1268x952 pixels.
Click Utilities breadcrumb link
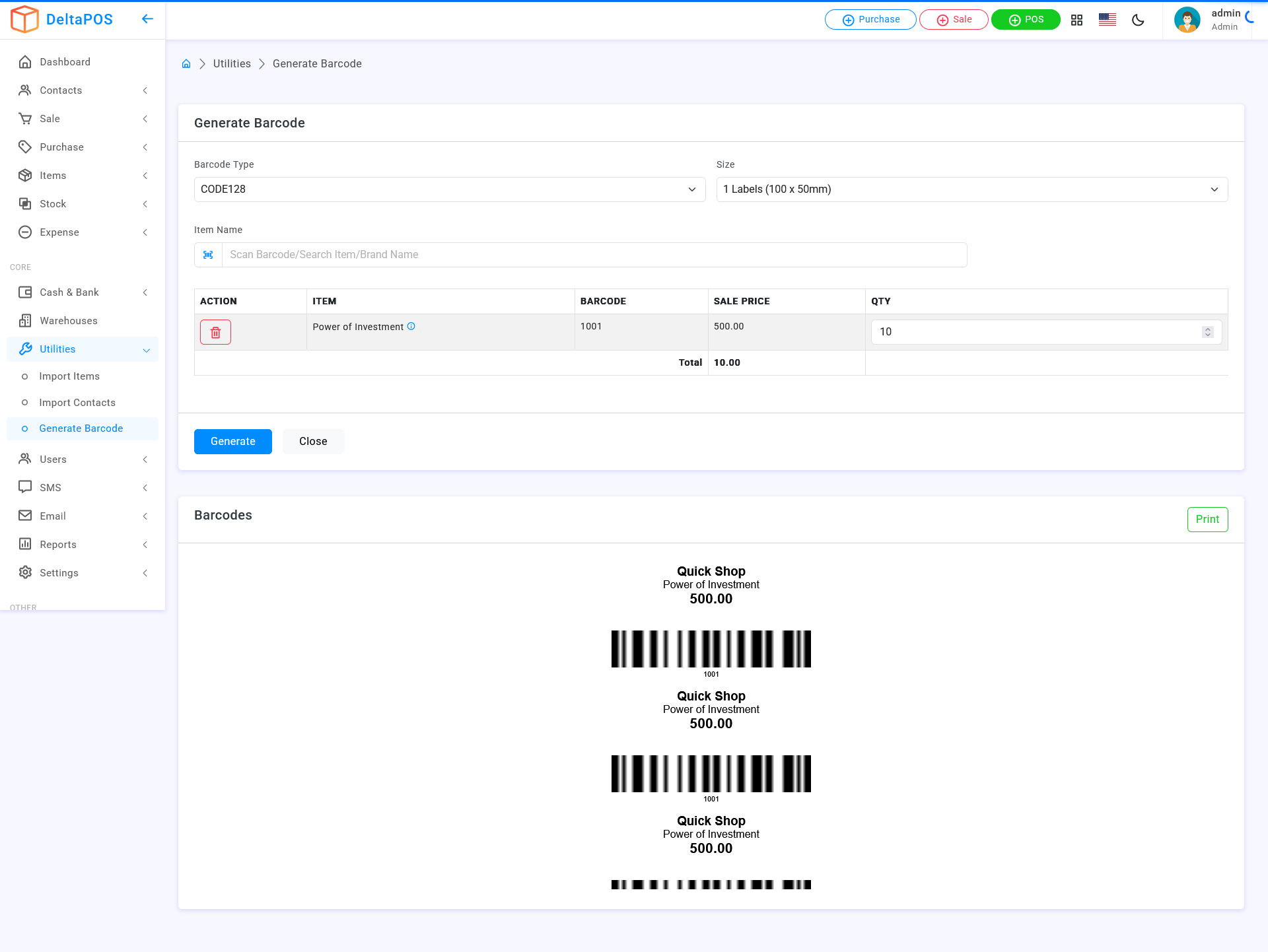[232, 64]
